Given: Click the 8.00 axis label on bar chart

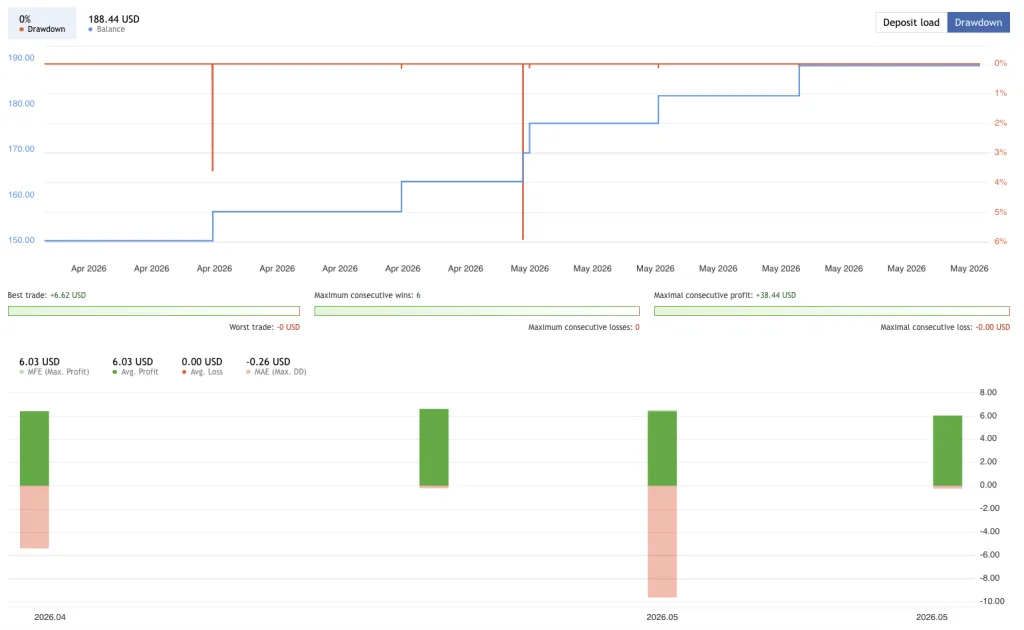Looking at the screenshot, I should click(988, 392).
